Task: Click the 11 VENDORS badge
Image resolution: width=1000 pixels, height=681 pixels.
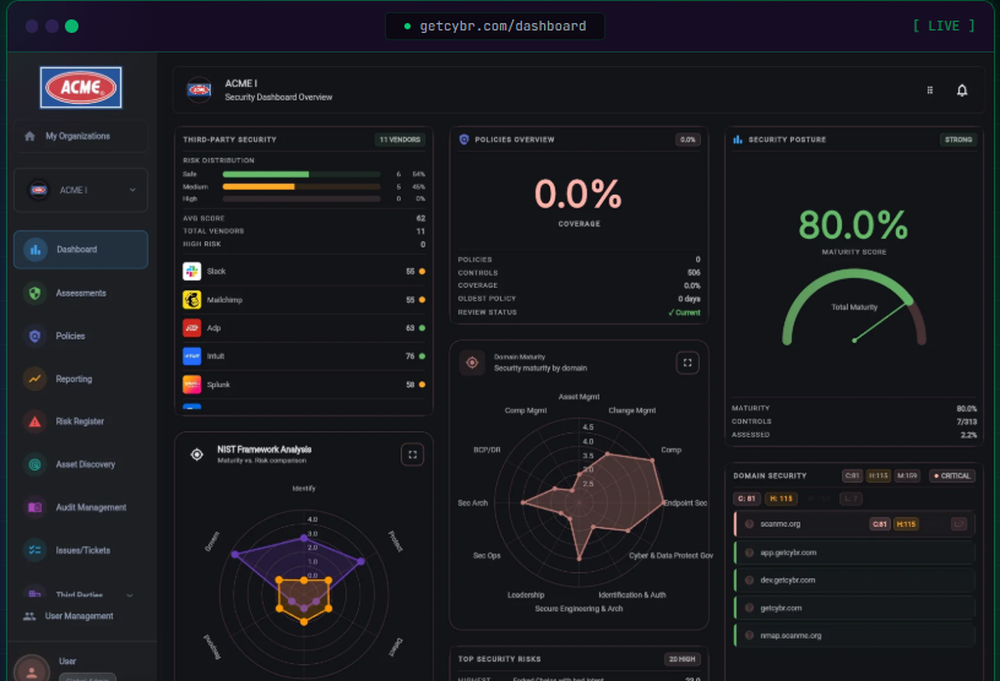Action: tap(400, 140)
